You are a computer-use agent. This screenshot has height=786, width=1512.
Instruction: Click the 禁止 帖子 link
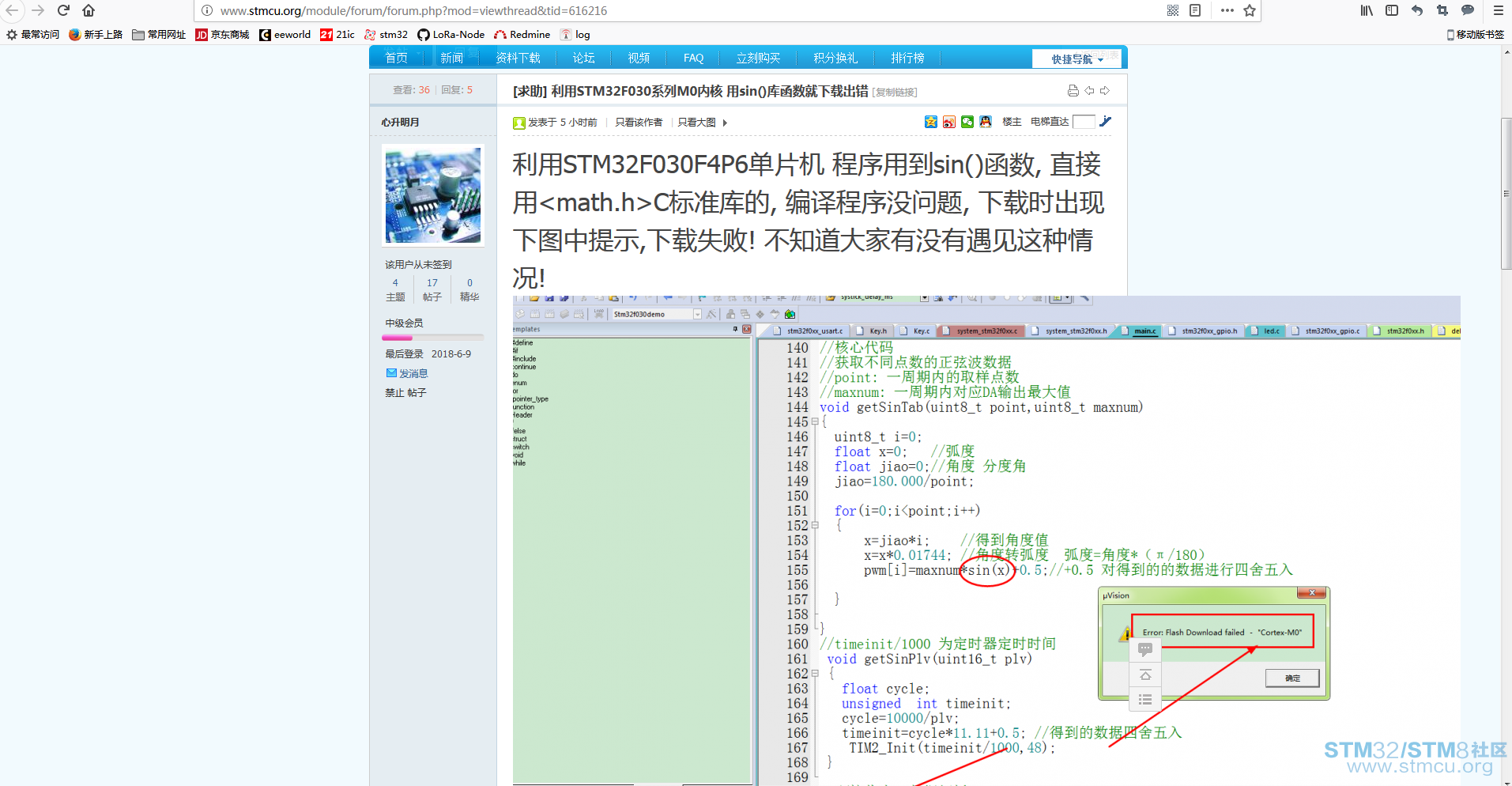[405, 392]
